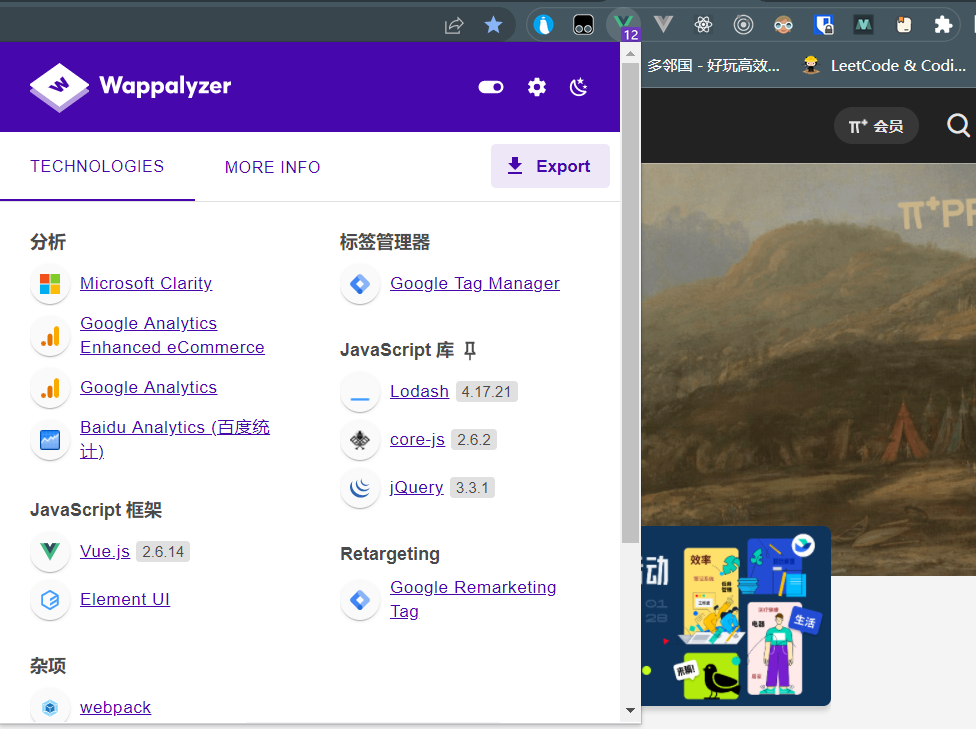The width and height of the screenshot is (976, 729).
Task: Click the jQuery swirl icon
Action: pos(360,488)
